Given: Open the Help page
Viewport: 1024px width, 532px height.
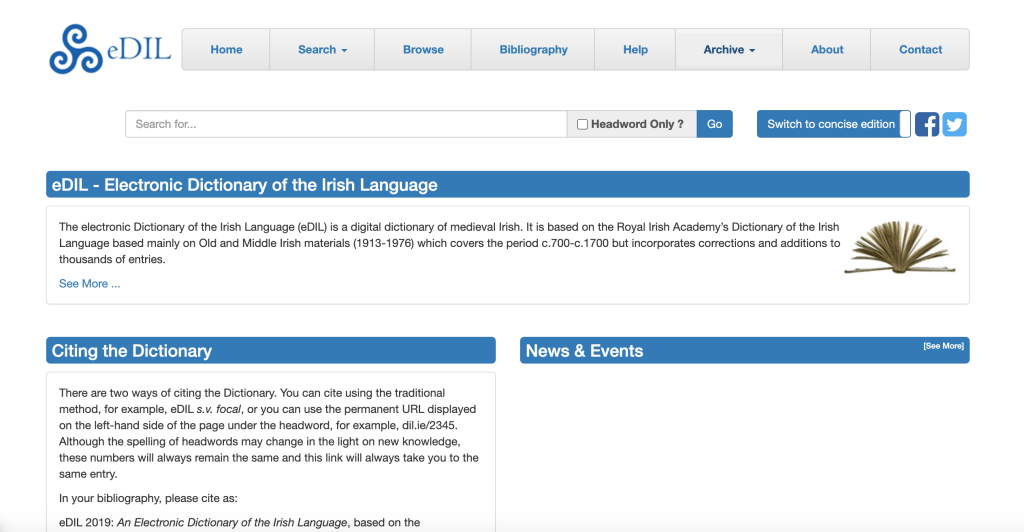Looking at the screenshot, I should [635, 49].
